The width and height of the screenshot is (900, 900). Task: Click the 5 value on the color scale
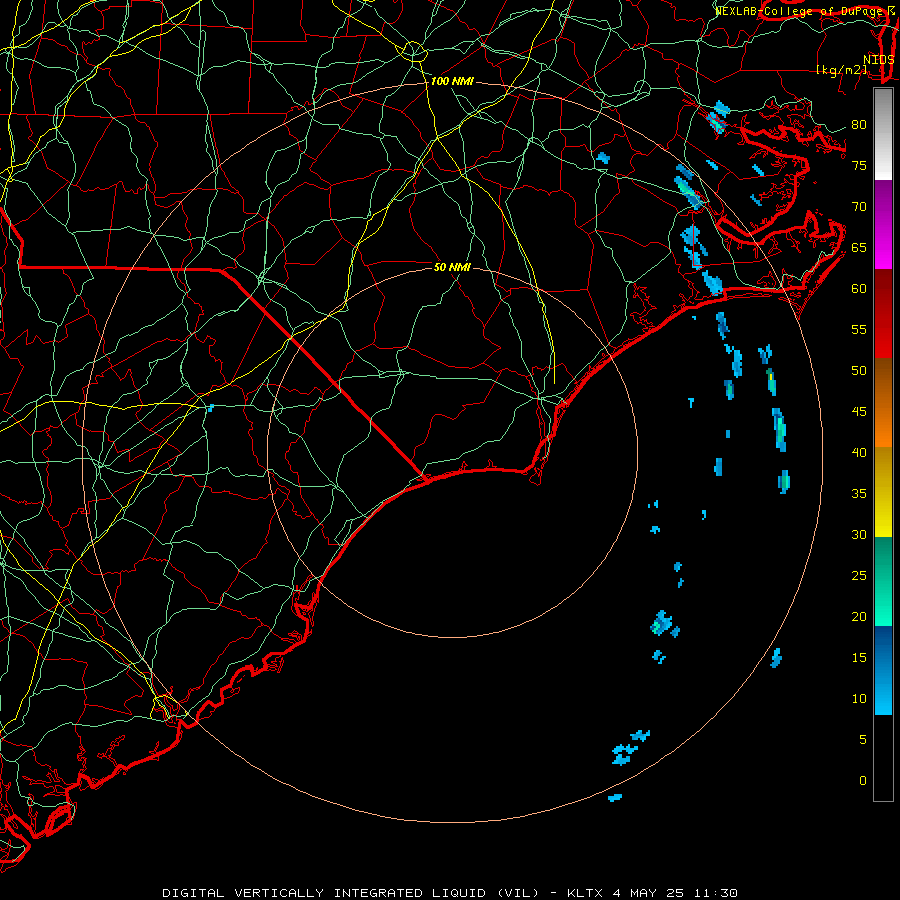pos(863,740)
